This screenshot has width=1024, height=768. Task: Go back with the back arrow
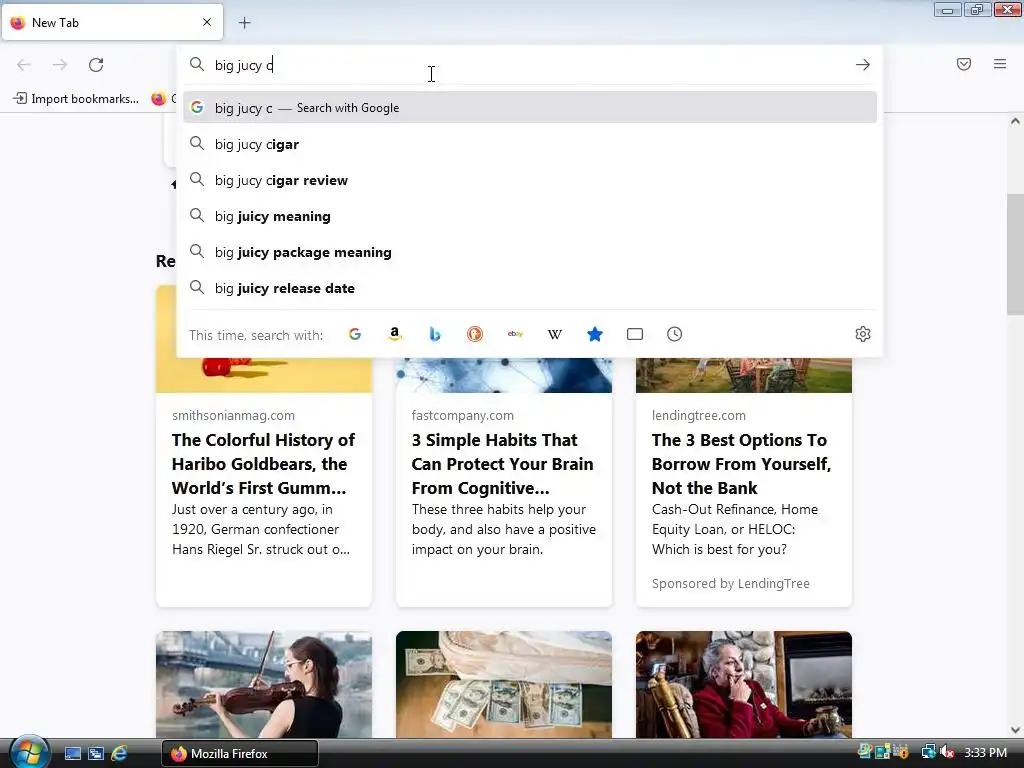click(24, 65)
